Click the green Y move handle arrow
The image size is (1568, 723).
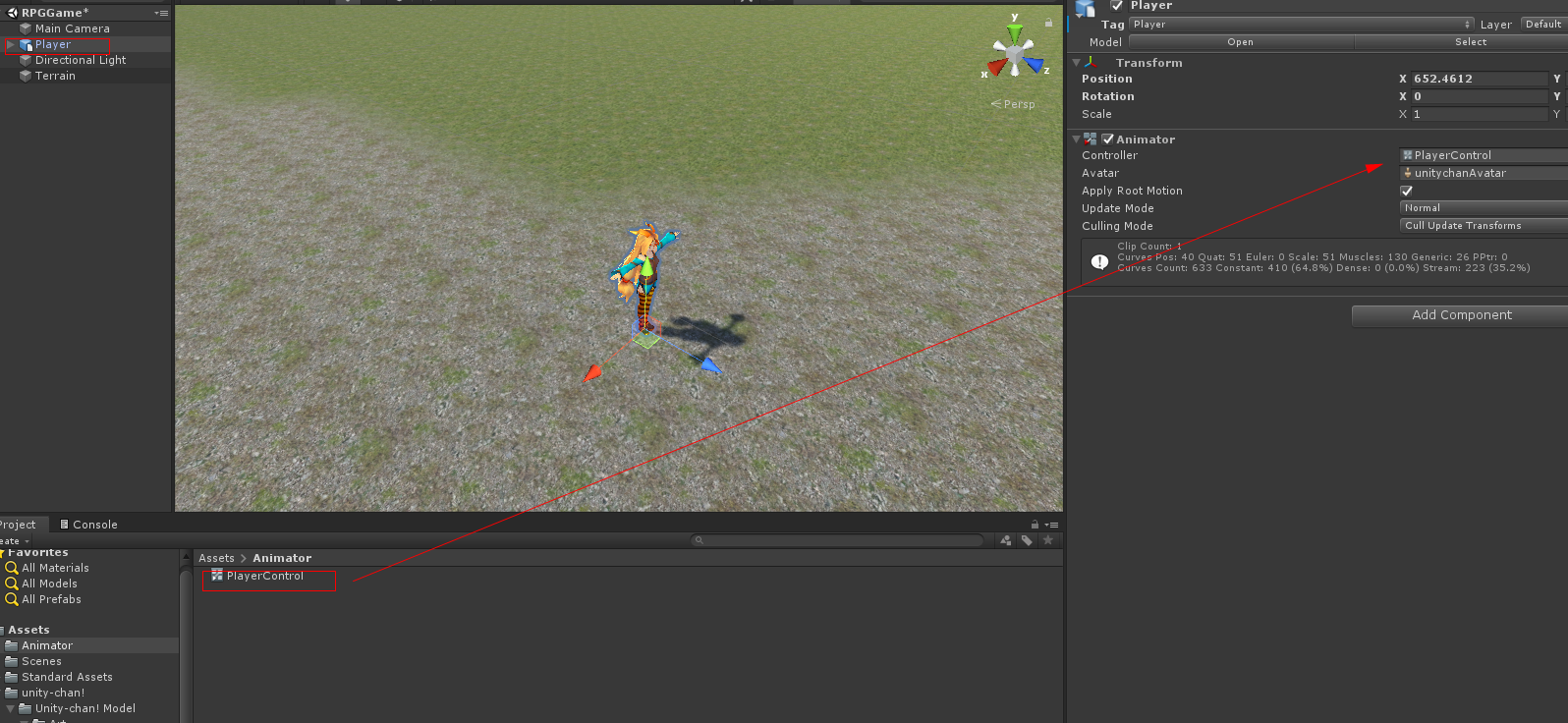[646, 266]
